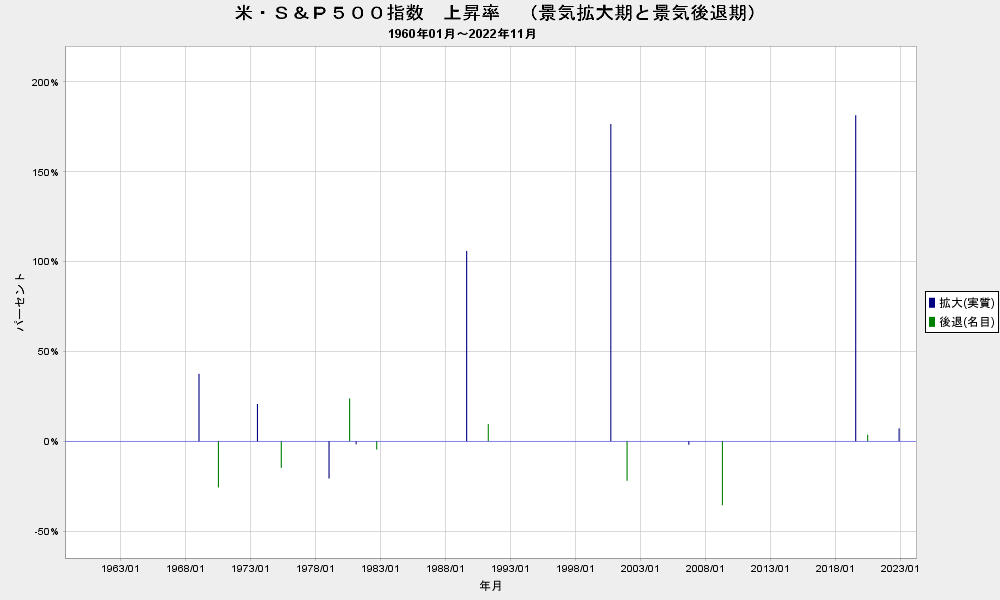This screenshot has height=600, width=1000.
Task: Click the chart title 米・S&P500指数 上昇率
Action: click(x=367, y=13)
